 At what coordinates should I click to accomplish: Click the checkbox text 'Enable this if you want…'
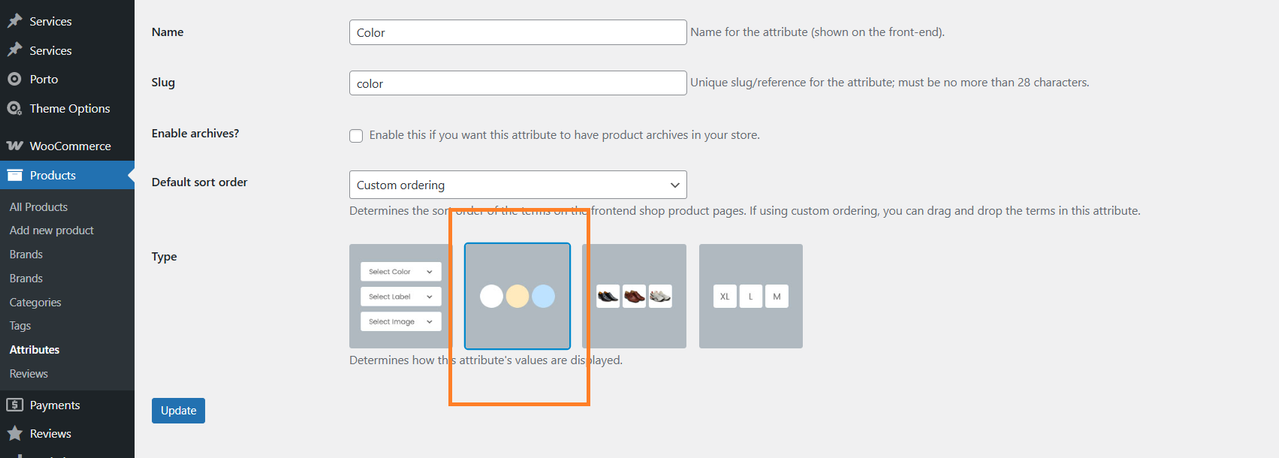click(564, 135)
